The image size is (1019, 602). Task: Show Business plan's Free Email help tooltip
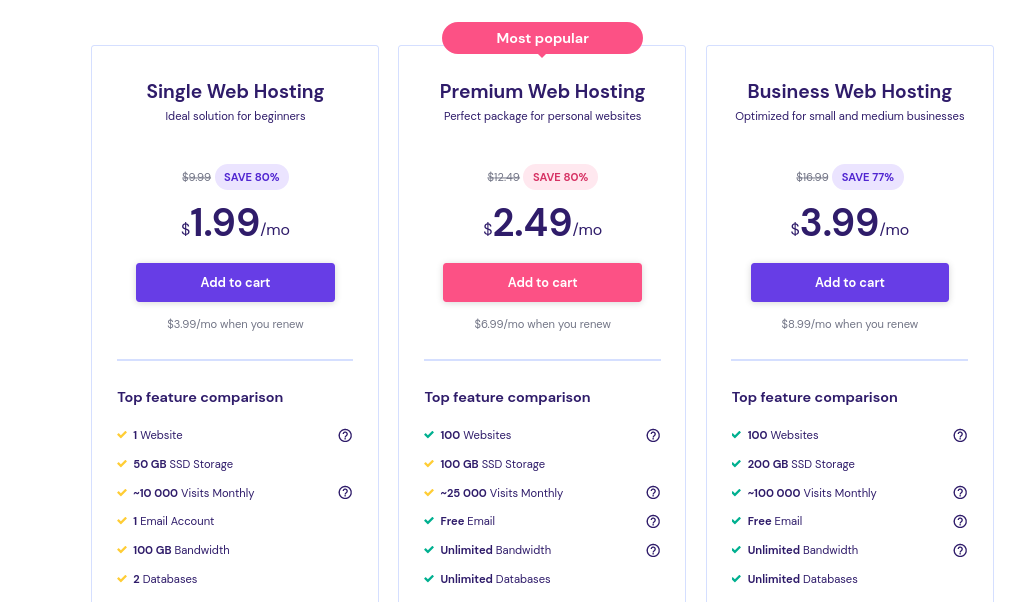(960, 521)
